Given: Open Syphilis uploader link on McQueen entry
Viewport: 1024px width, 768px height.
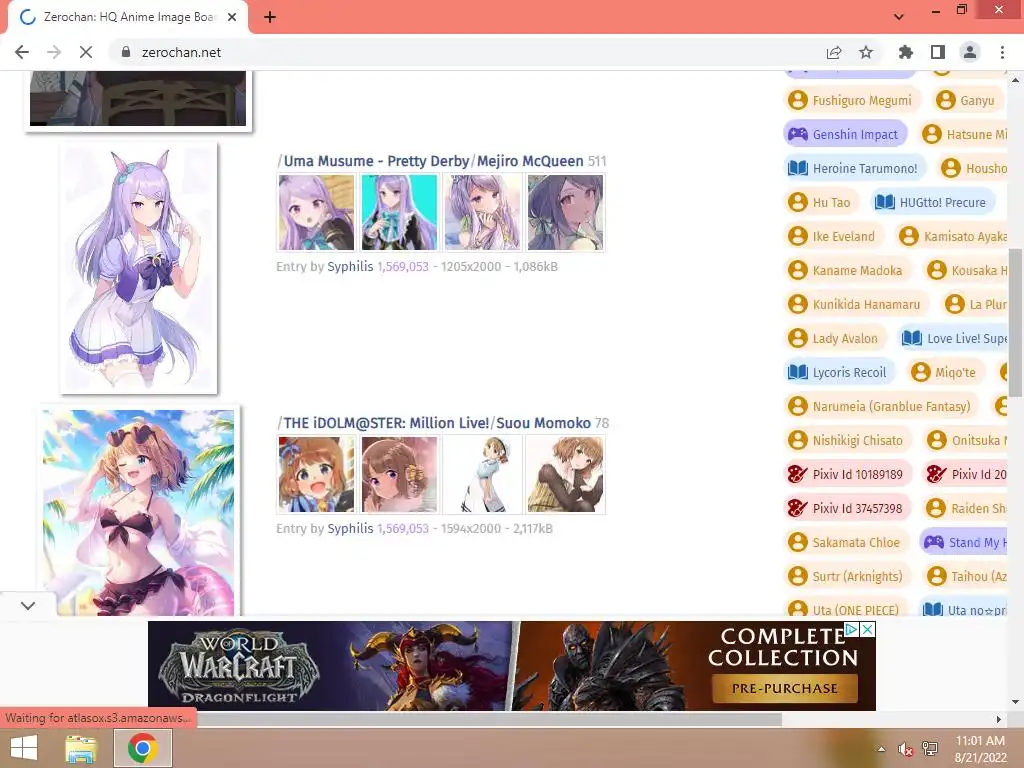Looking at the screenshot, I should point(350,266).
